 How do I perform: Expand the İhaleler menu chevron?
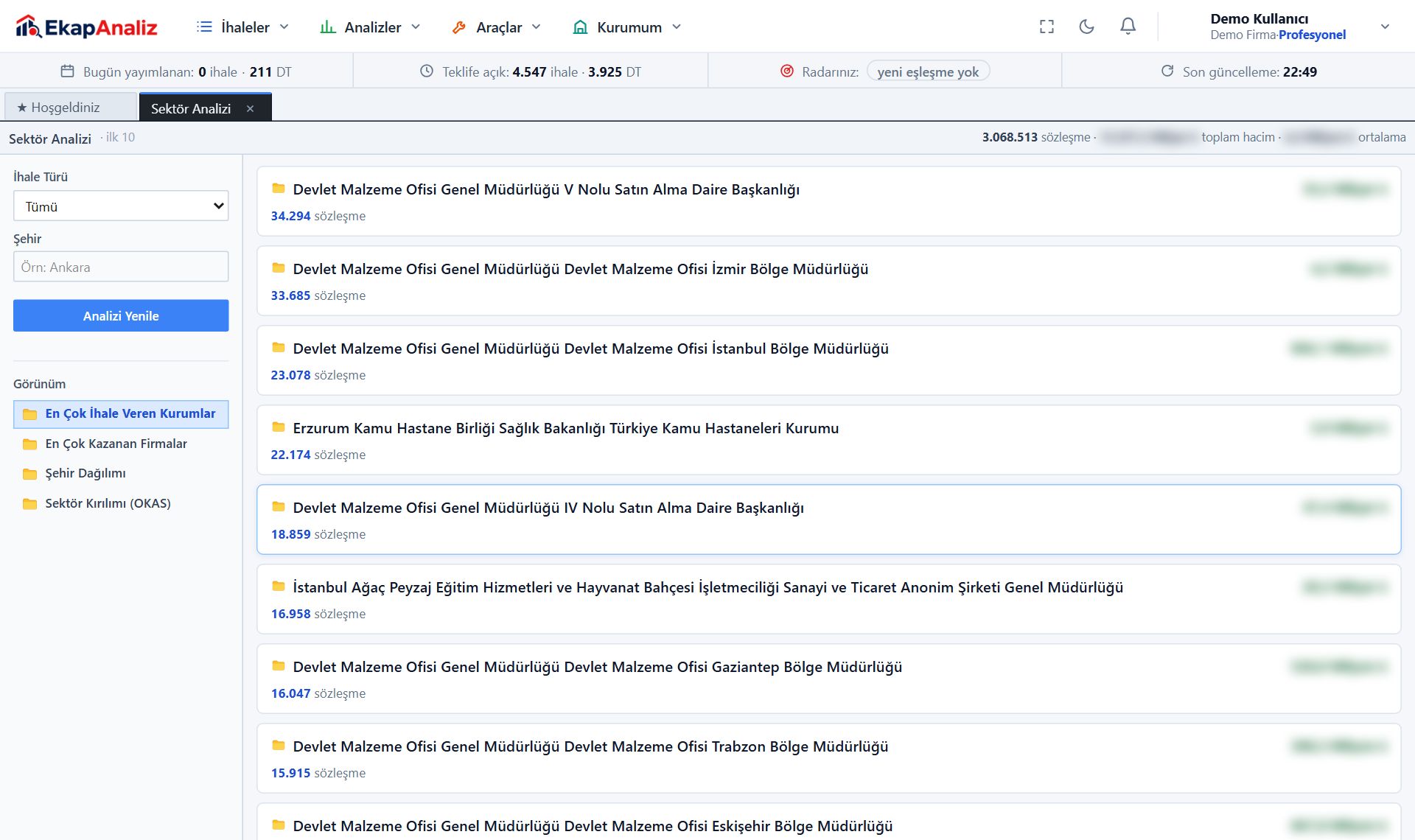coord(284,27)
